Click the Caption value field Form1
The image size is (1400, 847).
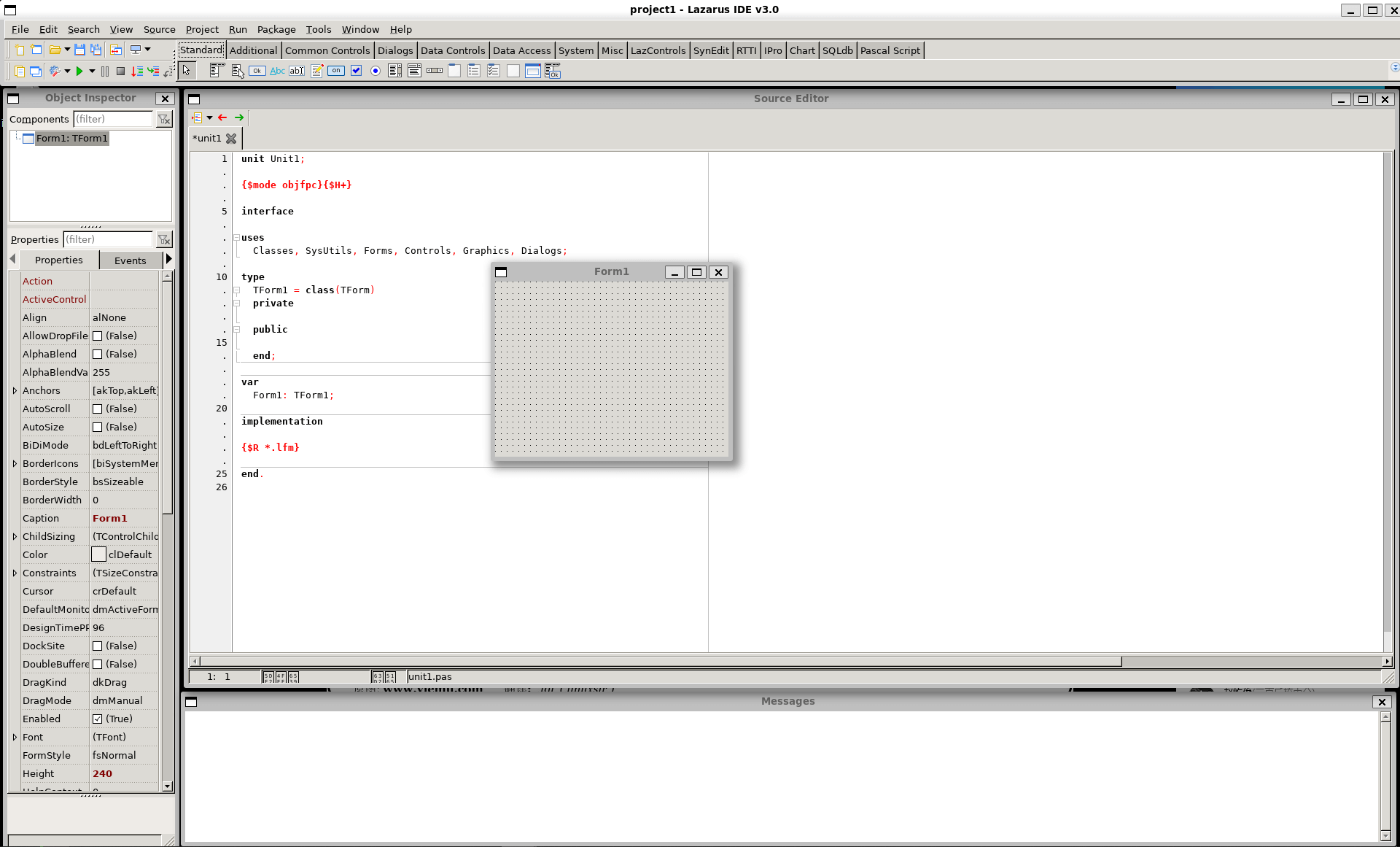click(x=125, y=518)
